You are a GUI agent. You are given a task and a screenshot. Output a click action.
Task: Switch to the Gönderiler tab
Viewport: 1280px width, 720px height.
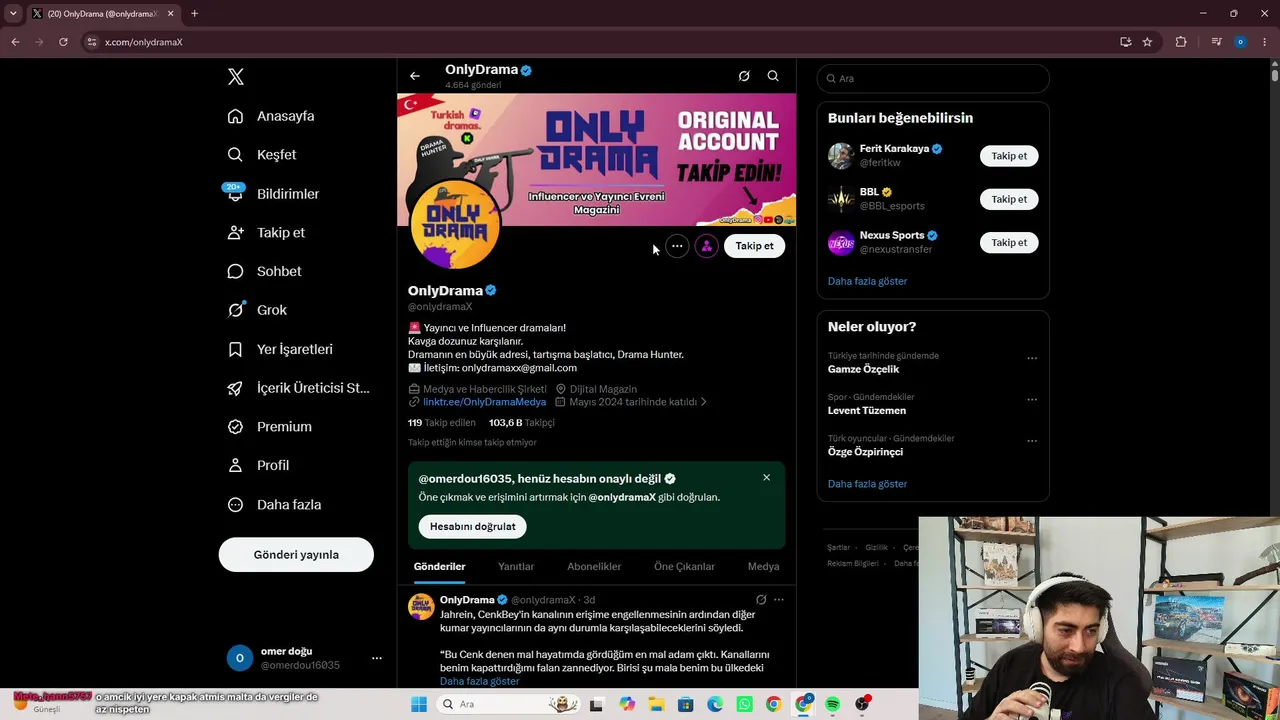click(x=440, y=567)
